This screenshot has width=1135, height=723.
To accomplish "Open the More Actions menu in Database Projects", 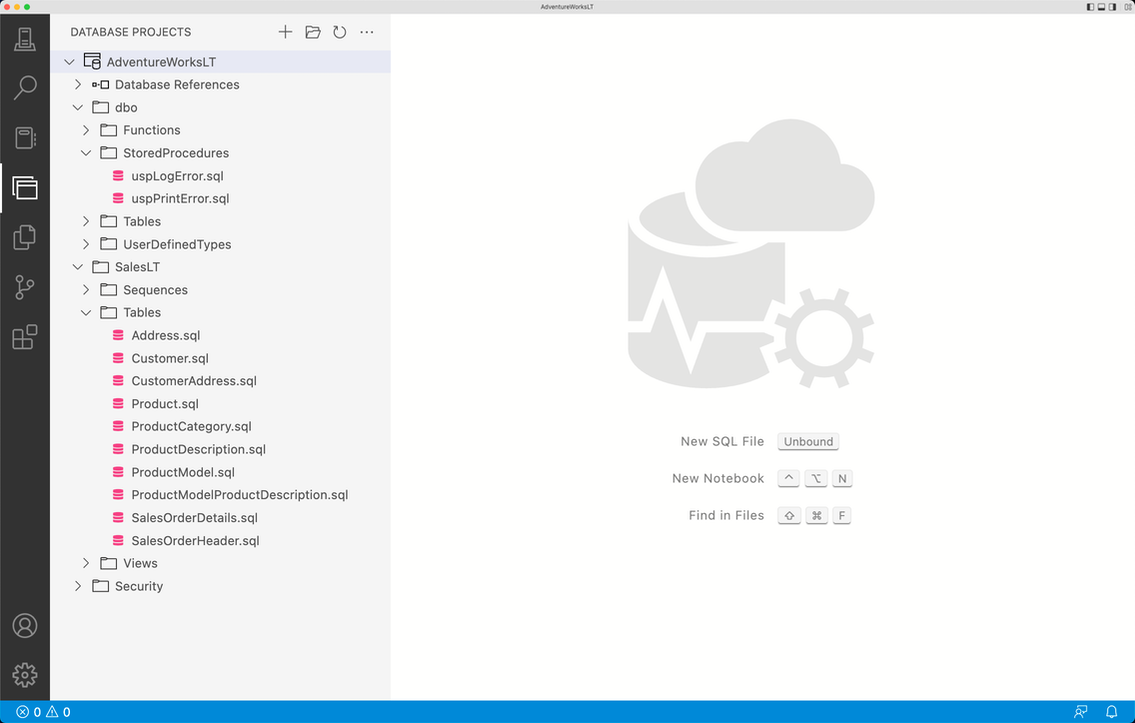I will [x=366, y=31].
